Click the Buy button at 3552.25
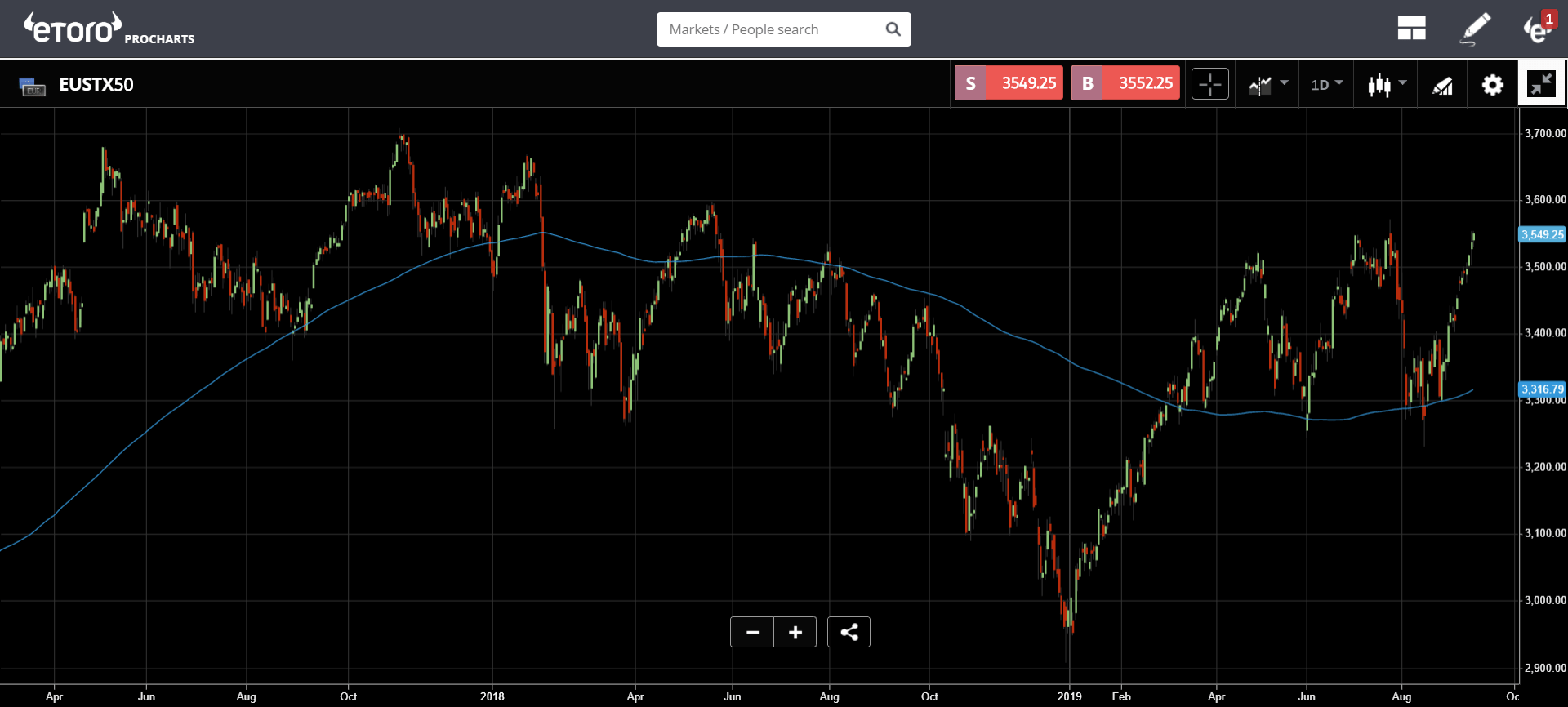The height and width of the screenshot is (707, 1568). (x=1125, y=82)
